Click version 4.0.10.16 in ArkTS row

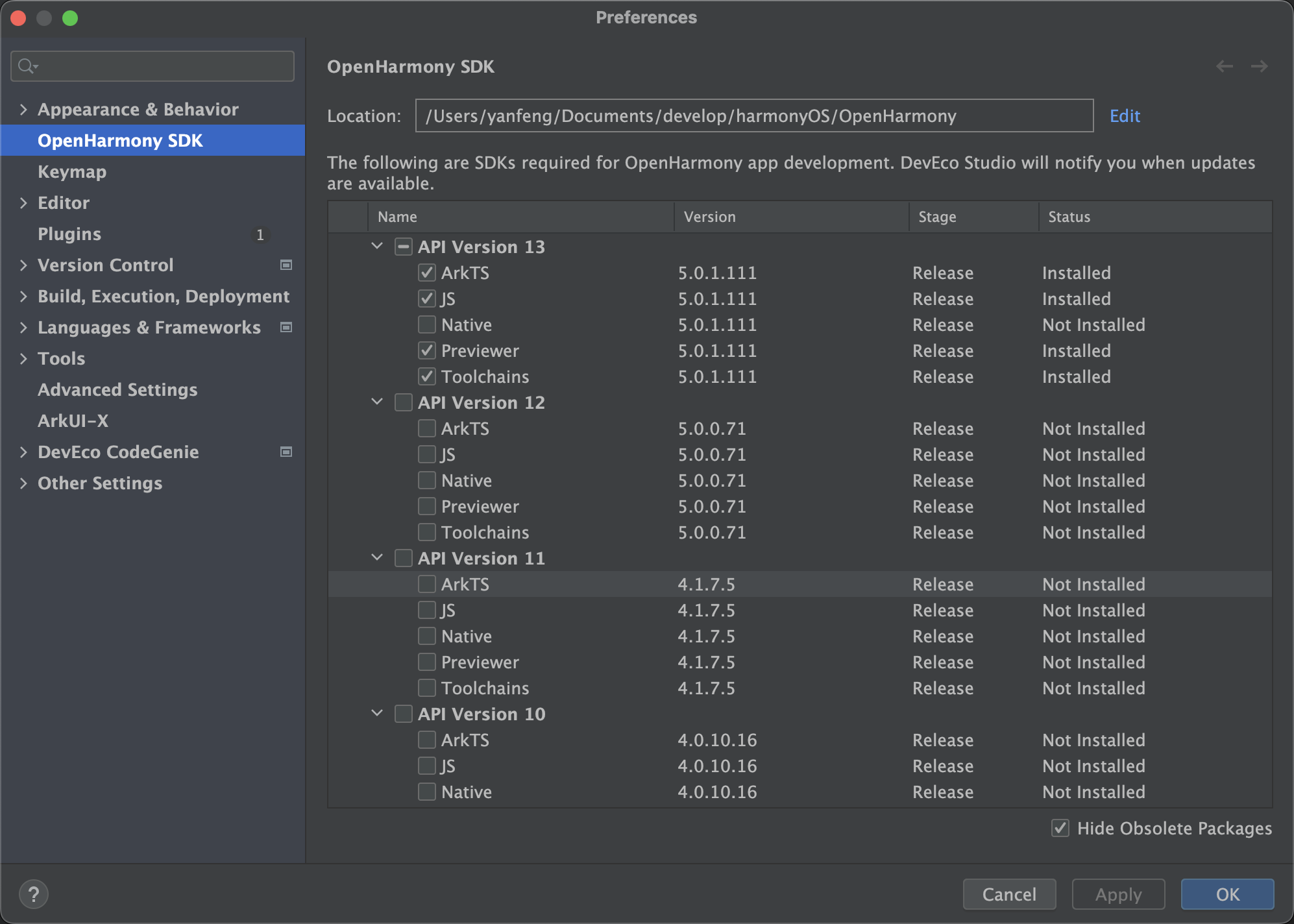pyautogui.click(x=717, y=740)
